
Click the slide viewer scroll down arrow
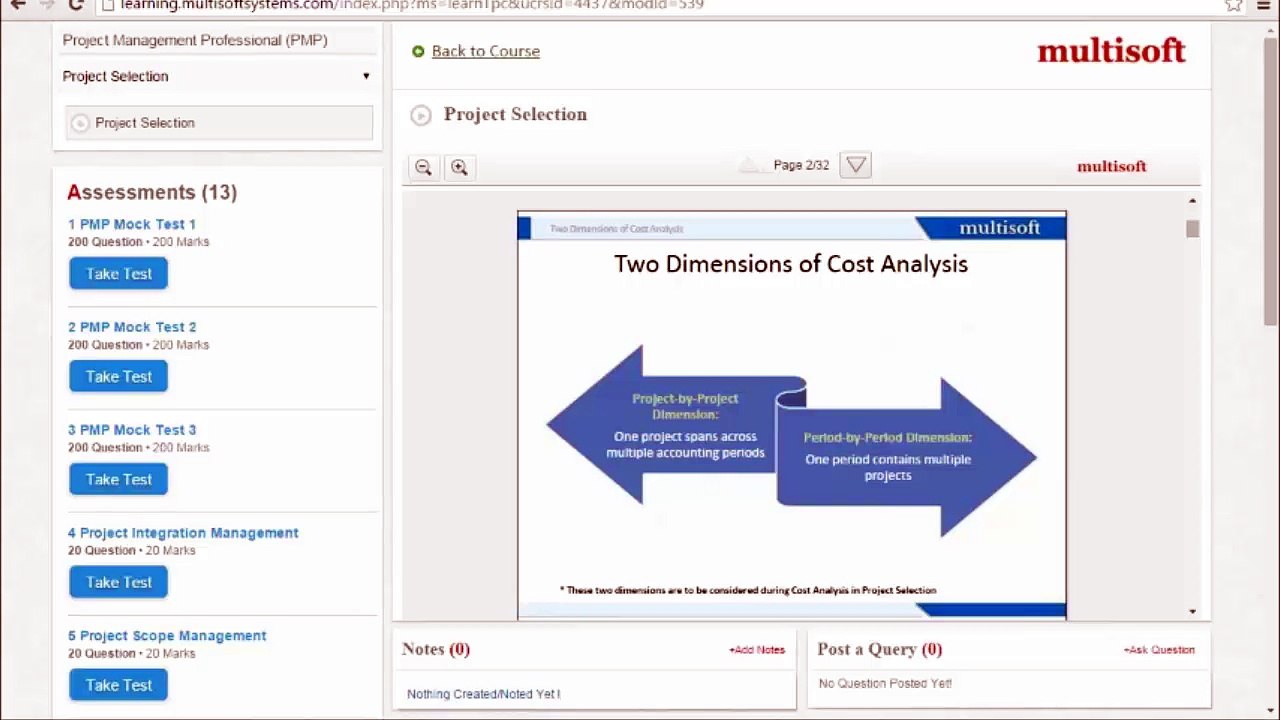(x=1193, y=611)
